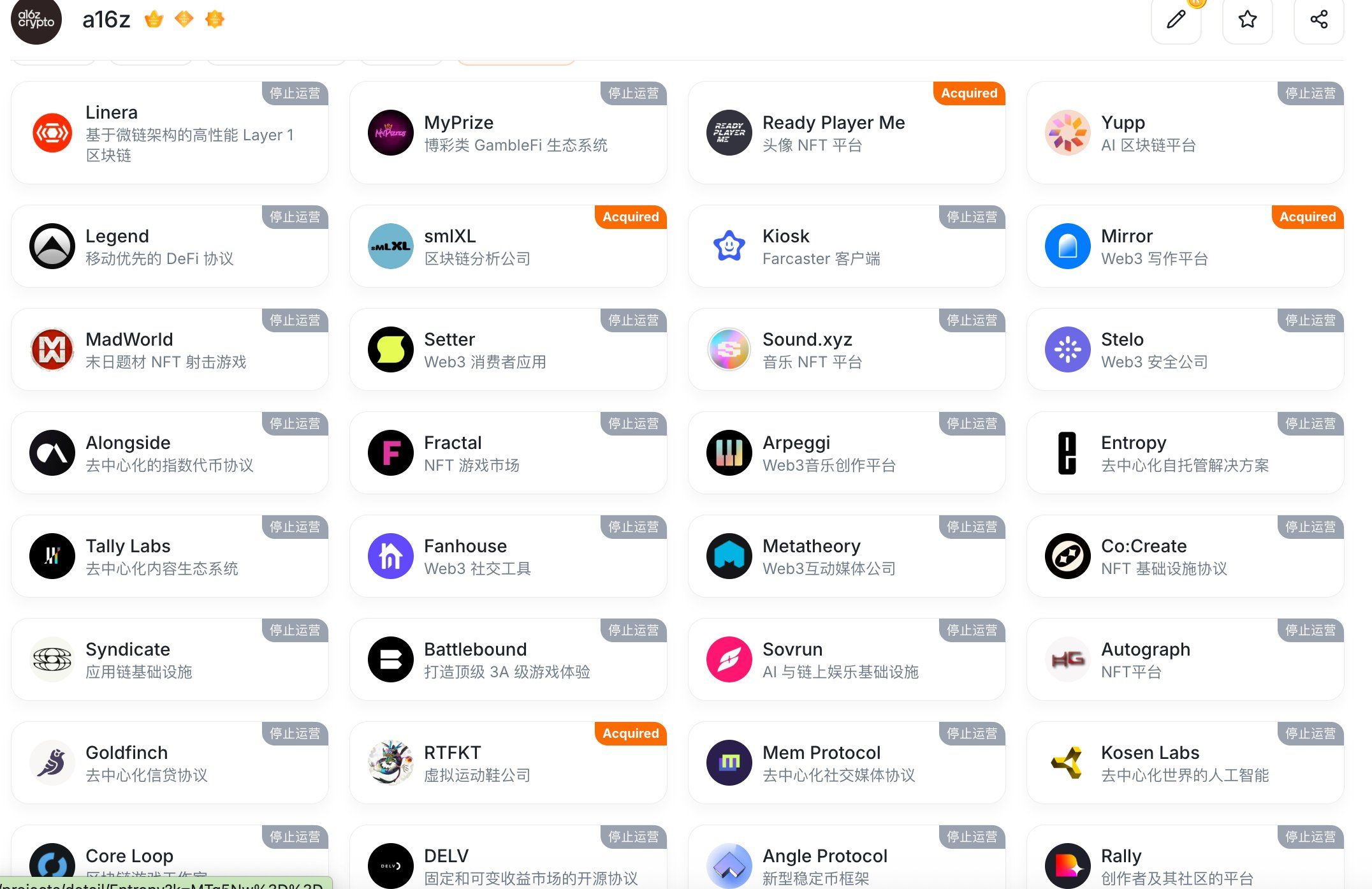This screenshot has height=889, width=1372.
Task: Click the Entropy card description text
Action: tap(1185, 466)
